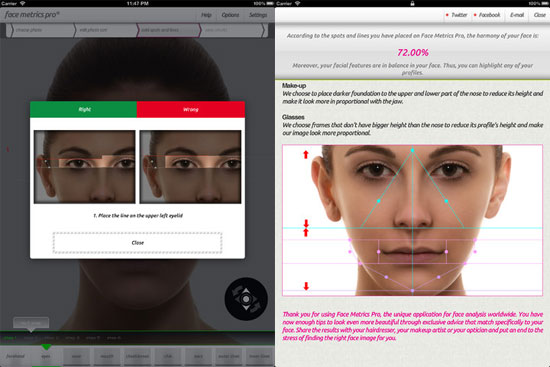Share results via the Facebook button
The image size is (550, 367).
(x=487, y=15)
